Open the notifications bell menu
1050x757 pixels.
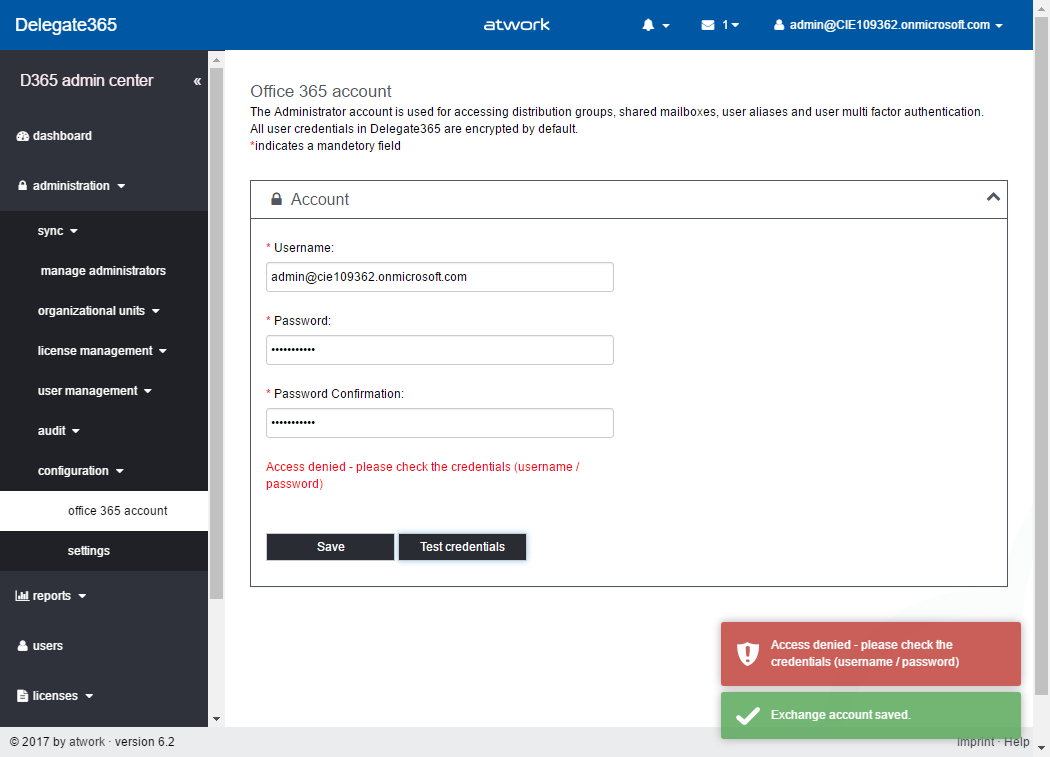(655, 25)
